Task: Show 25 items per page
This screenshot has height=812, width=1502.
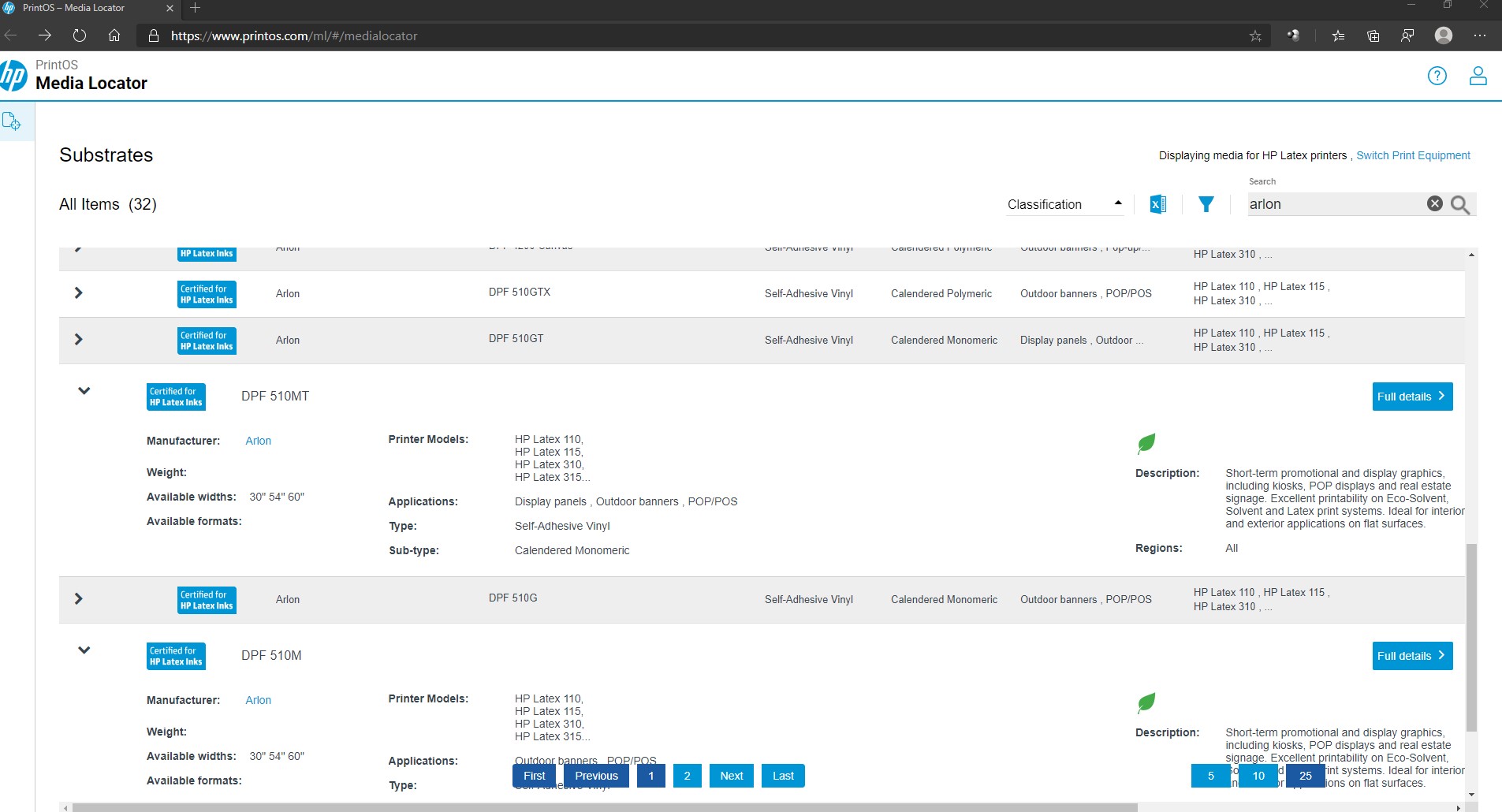Action: tap(1306, 776)
